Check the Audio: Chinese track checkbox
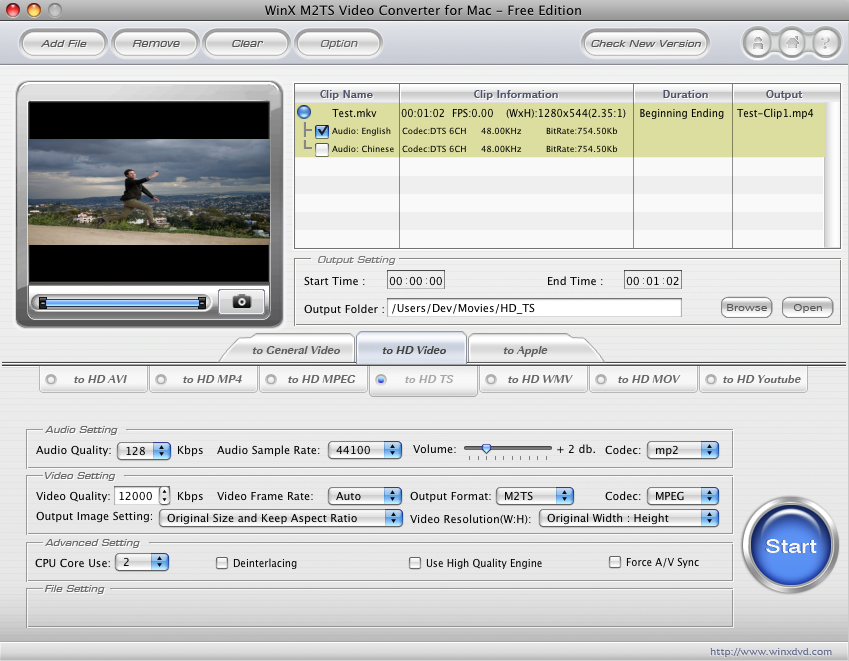The width and height of the screenshot is (849, 661). click(x=322, y=149)
